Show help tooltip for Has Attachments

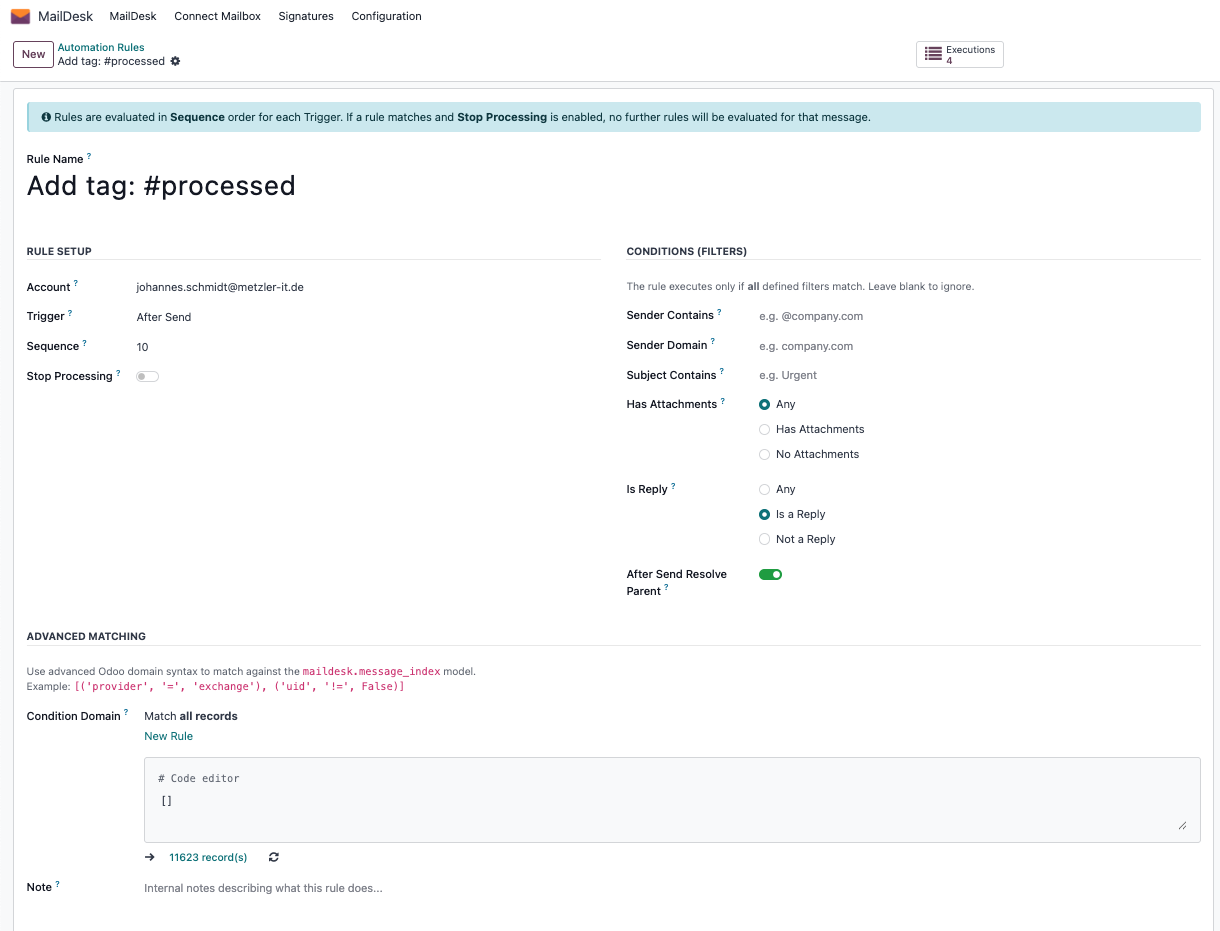[x=723, y=401]
